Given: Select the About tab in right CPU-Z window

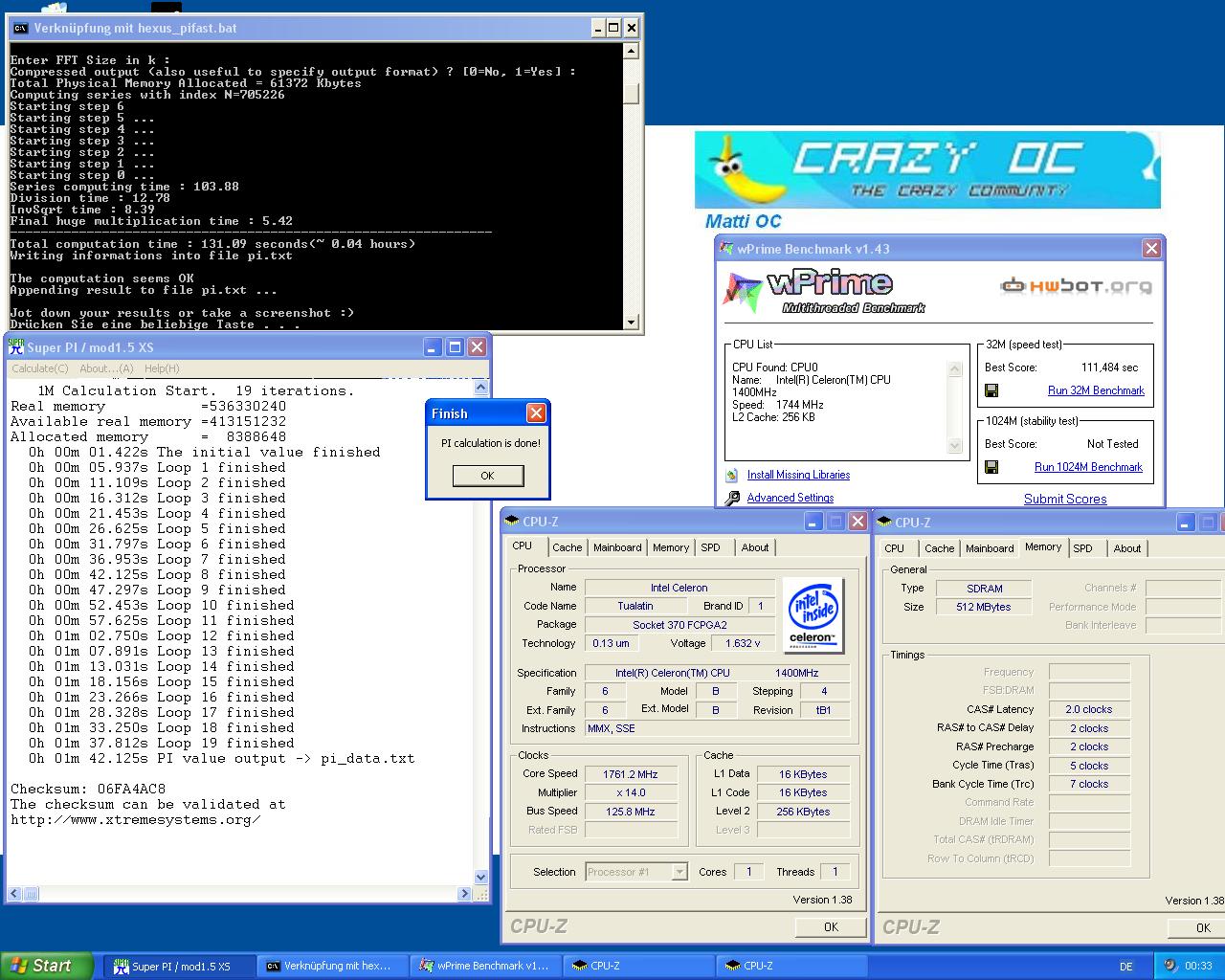Looking at the screenshot, I should coord(1127,548).
